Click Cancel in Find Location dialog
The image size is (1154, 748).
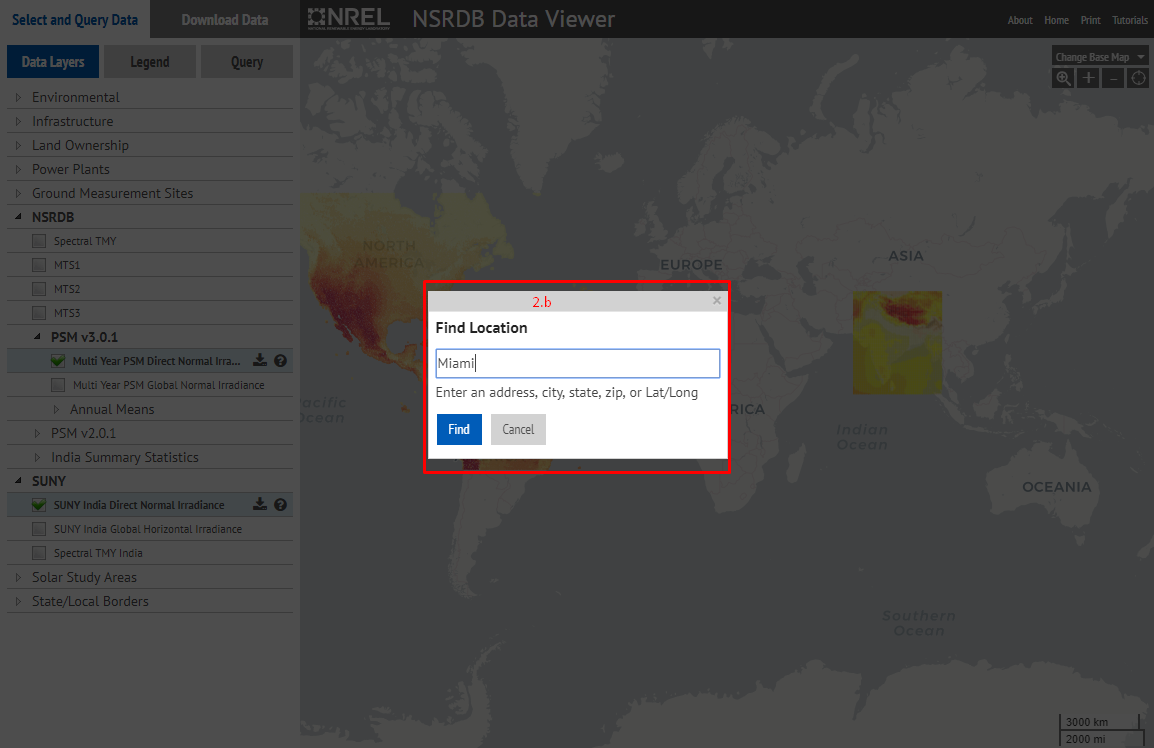point(518,429)
